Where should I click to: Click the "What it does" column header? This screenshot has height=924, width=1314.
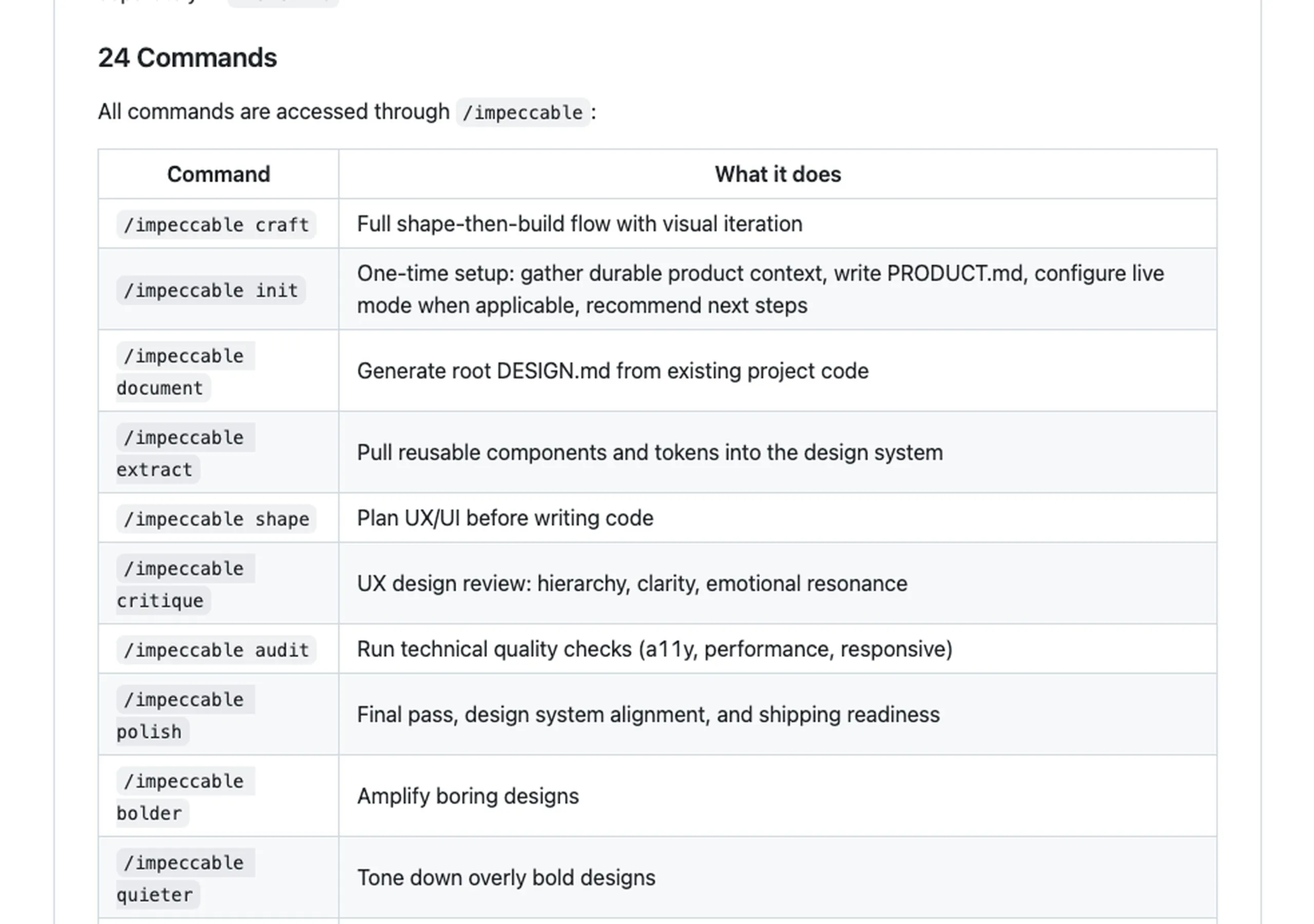pos(778,174)
